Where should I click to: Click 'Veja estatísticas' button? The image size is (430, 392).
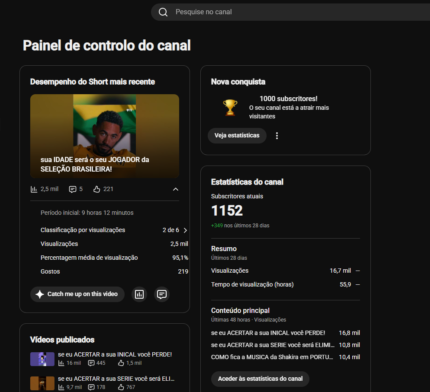coord(237,136)
